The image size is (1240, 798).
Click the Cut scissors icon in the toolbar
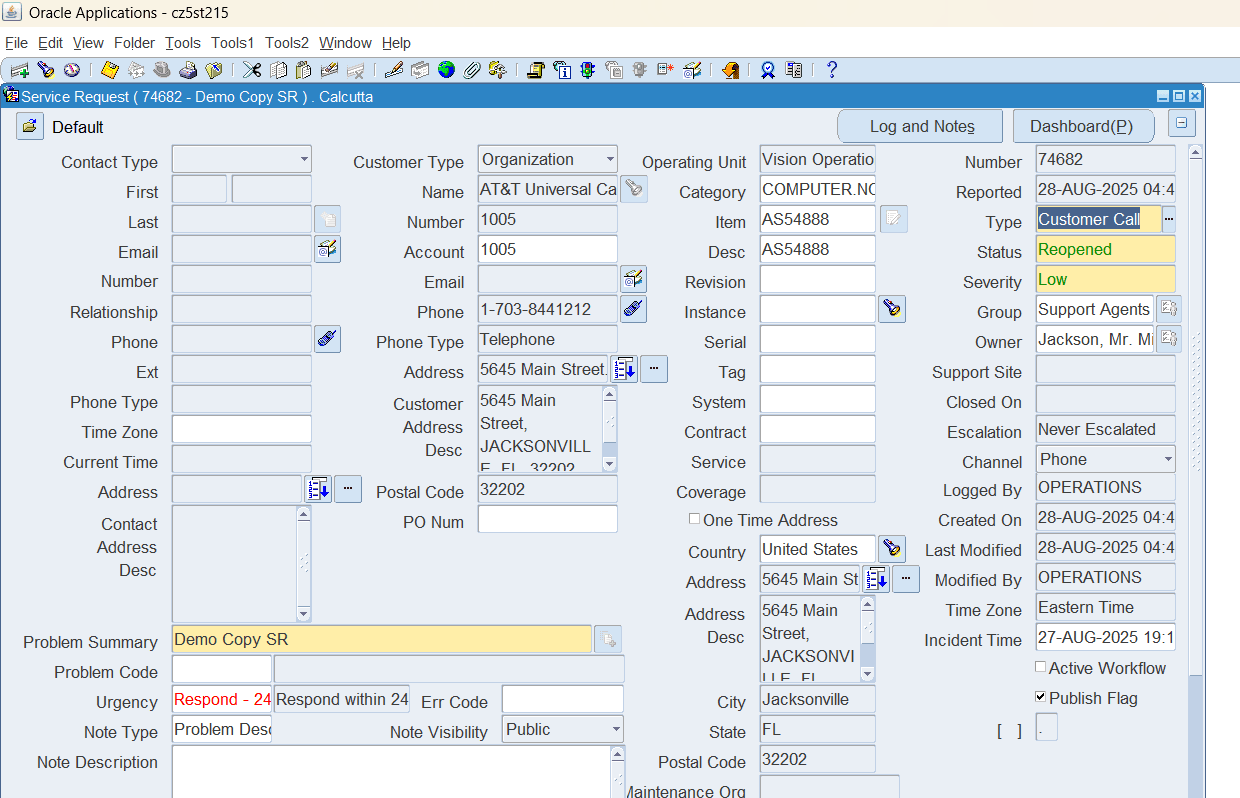251,70
